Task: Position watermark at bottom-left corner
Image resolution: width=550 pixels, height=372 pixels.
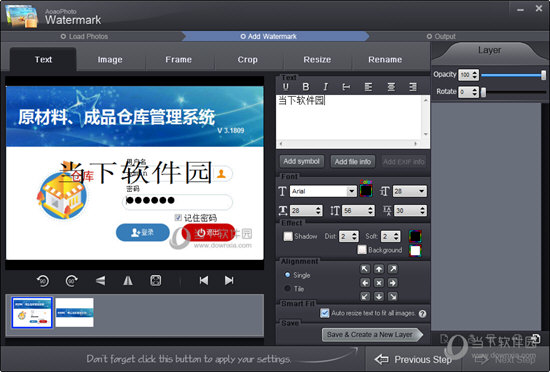Action: point(365,297)
